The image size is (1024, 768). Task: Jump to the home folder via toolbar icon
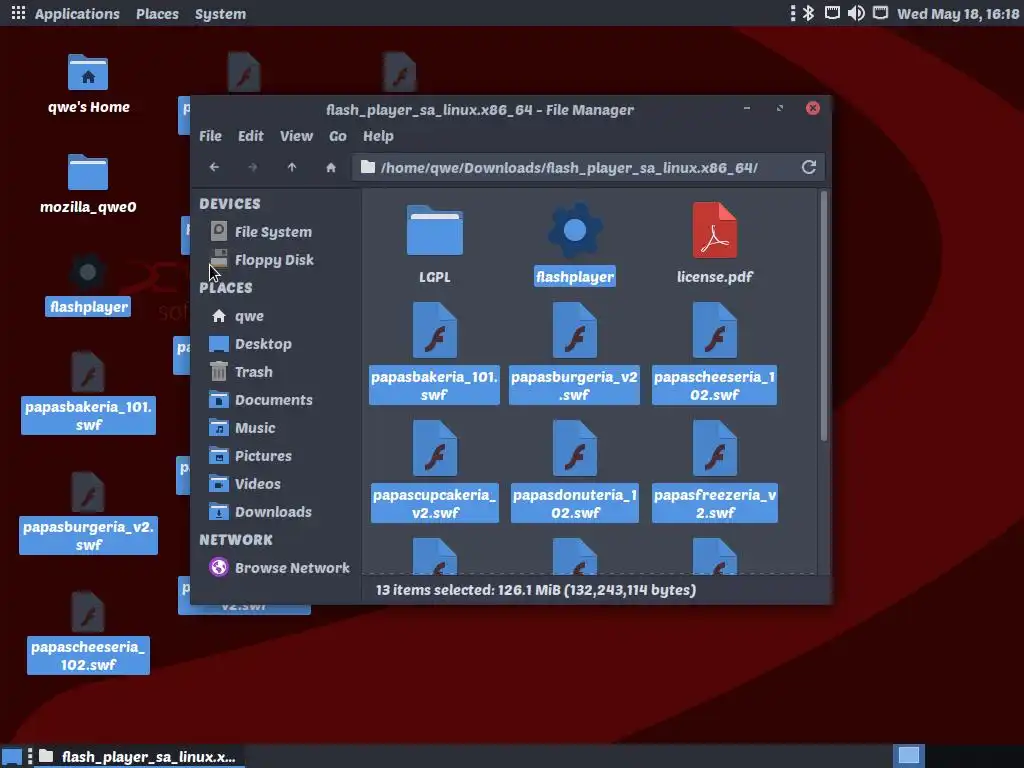point(331,167)
